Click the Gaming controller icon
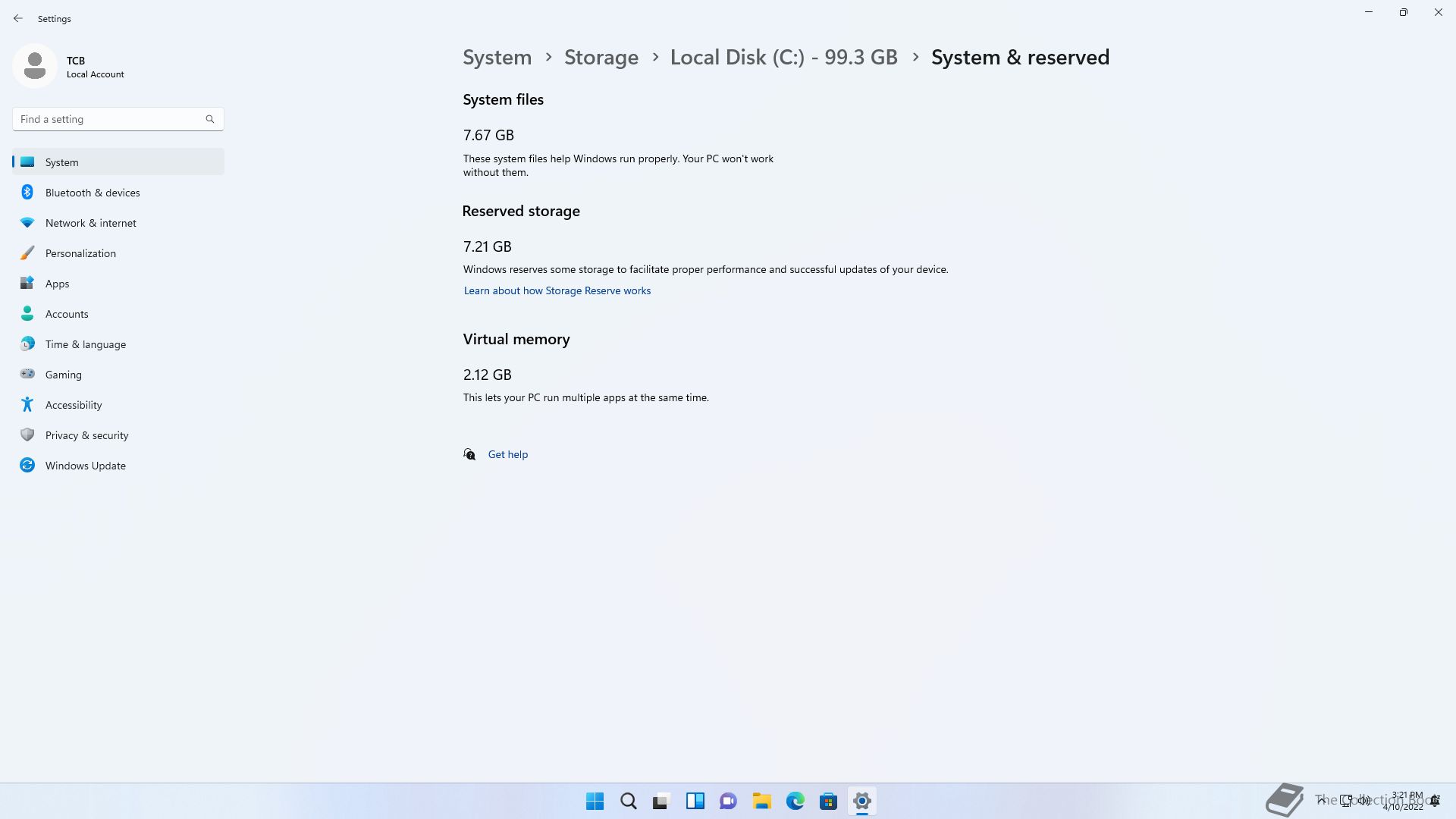 pyautogui.click(x=27, y=374)
